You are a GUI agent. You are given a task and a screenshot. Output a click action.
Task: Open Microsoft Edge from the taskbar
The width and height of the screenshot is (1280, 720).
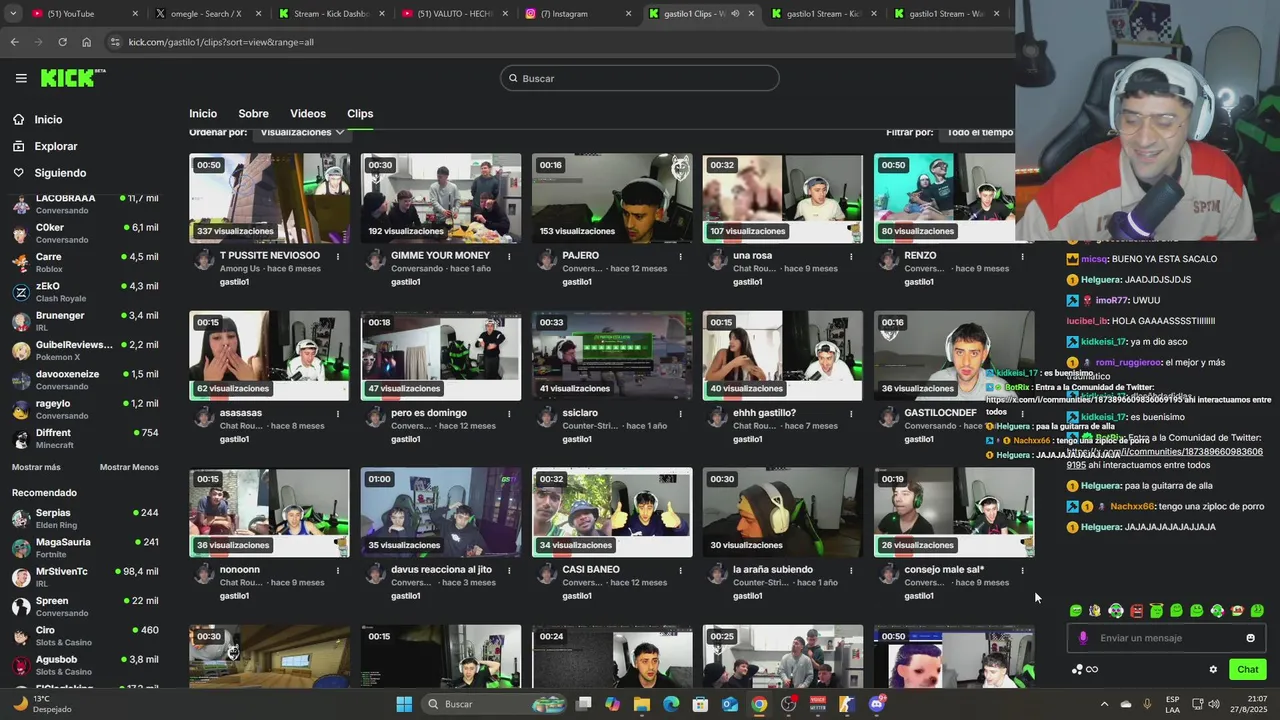point(671,704)
